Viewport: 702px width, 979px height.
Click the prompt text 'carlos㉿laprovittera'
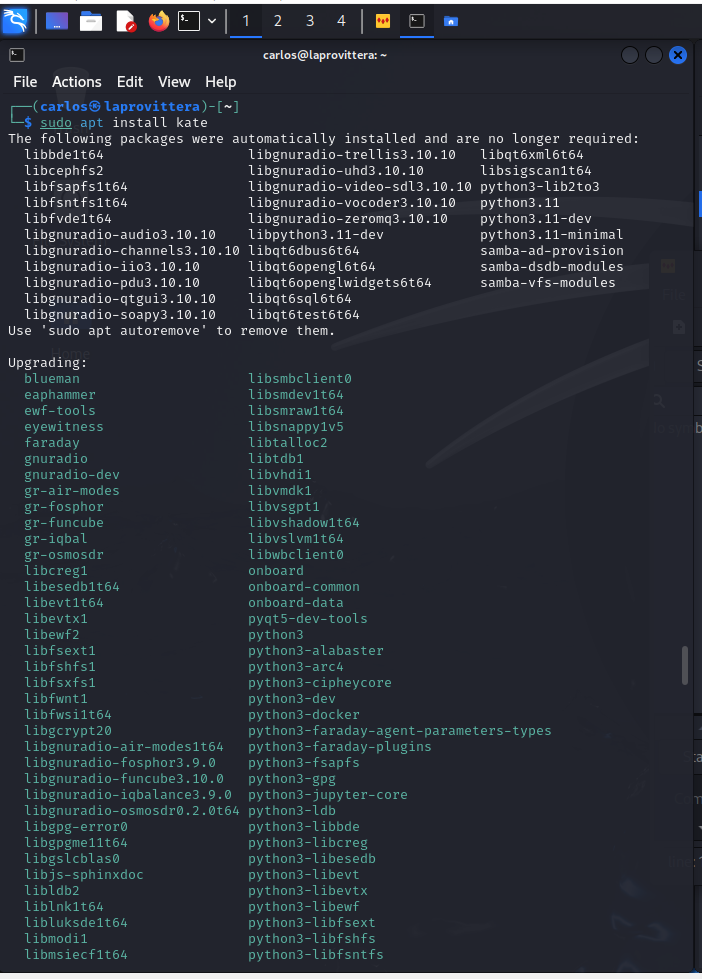(120, 106)
